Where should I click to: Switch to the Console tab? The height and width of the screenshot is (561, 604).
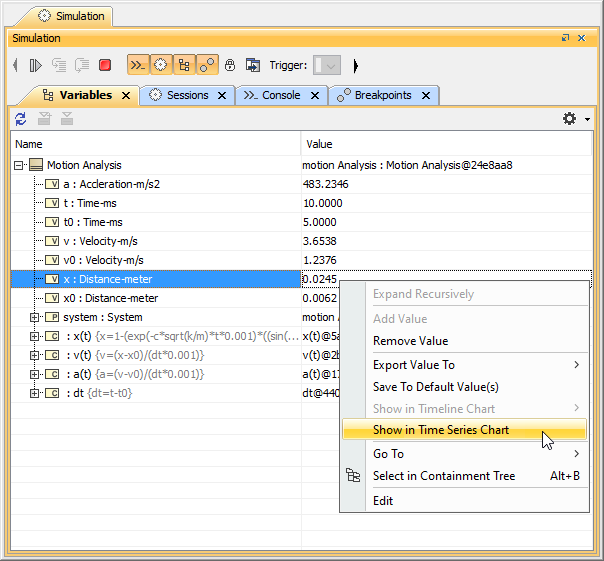(280, 95)
